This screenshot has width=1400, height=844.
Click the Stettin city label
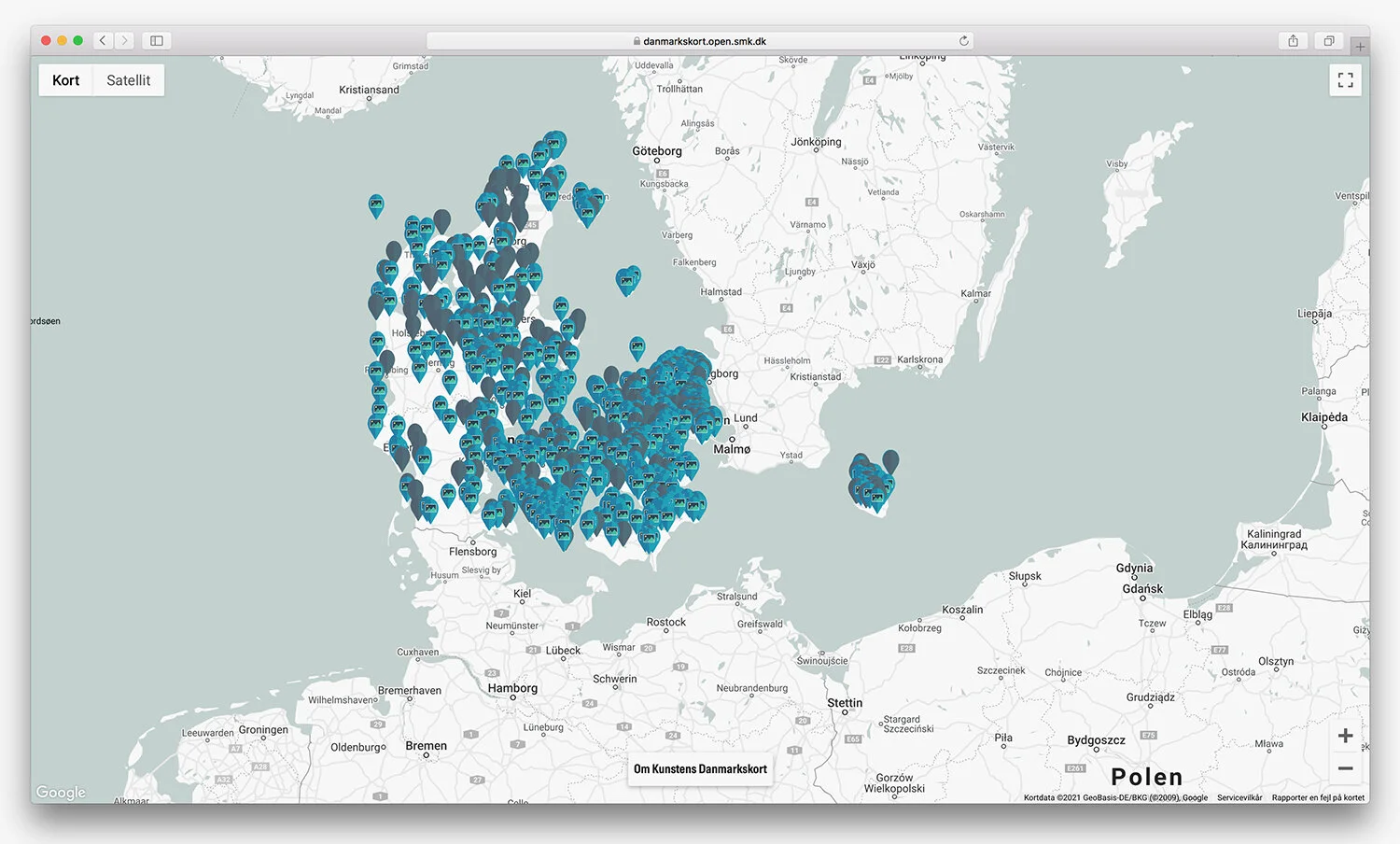[x=845, y=703]
